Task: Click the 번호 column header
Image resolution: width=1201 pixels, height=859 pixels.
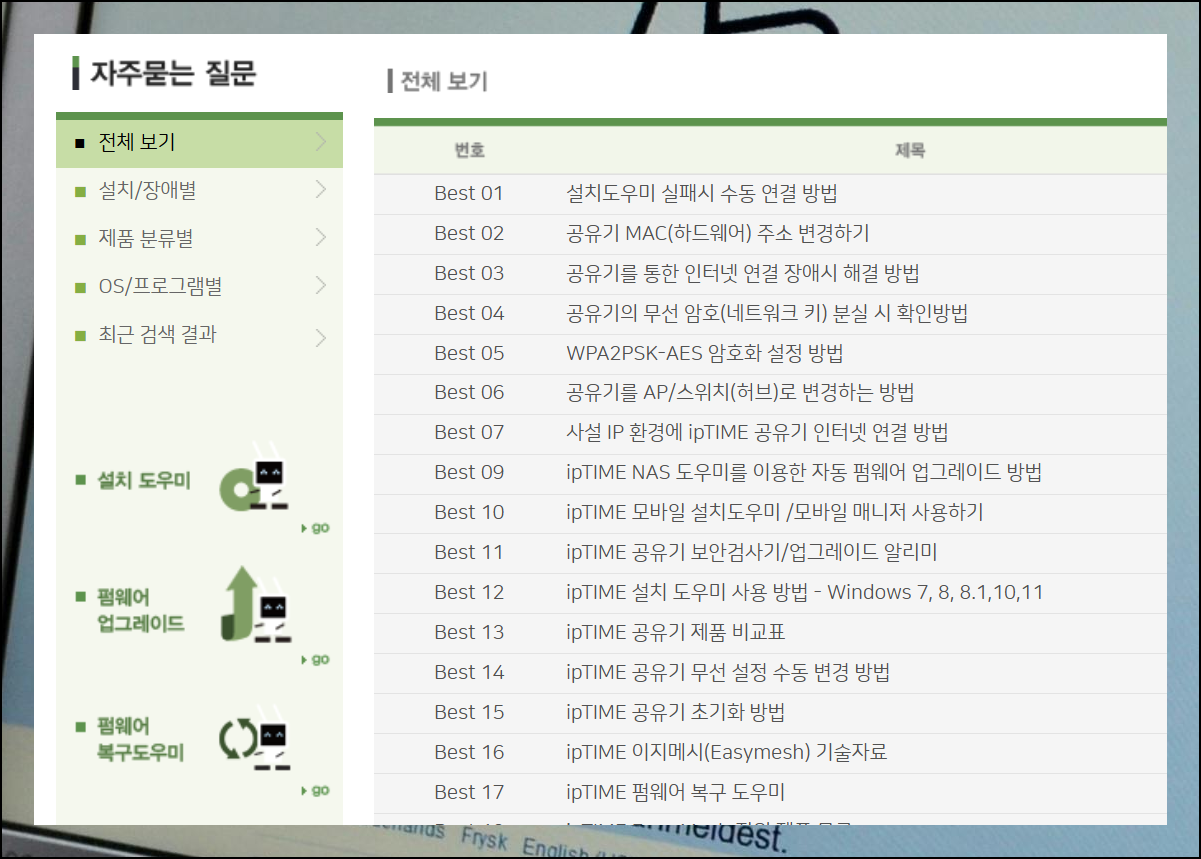Action: [469, 150]
